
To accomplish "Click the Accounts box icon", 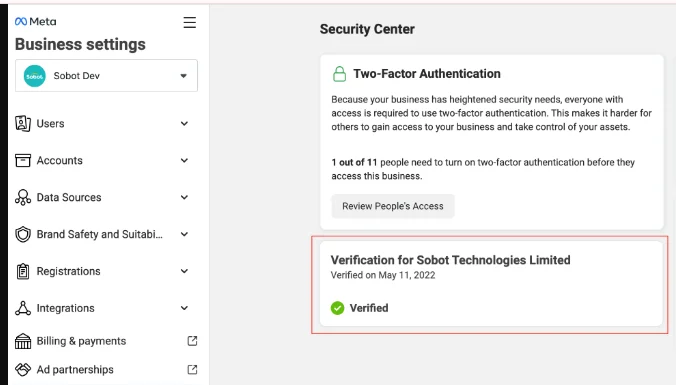I will [x=23, y=160].
